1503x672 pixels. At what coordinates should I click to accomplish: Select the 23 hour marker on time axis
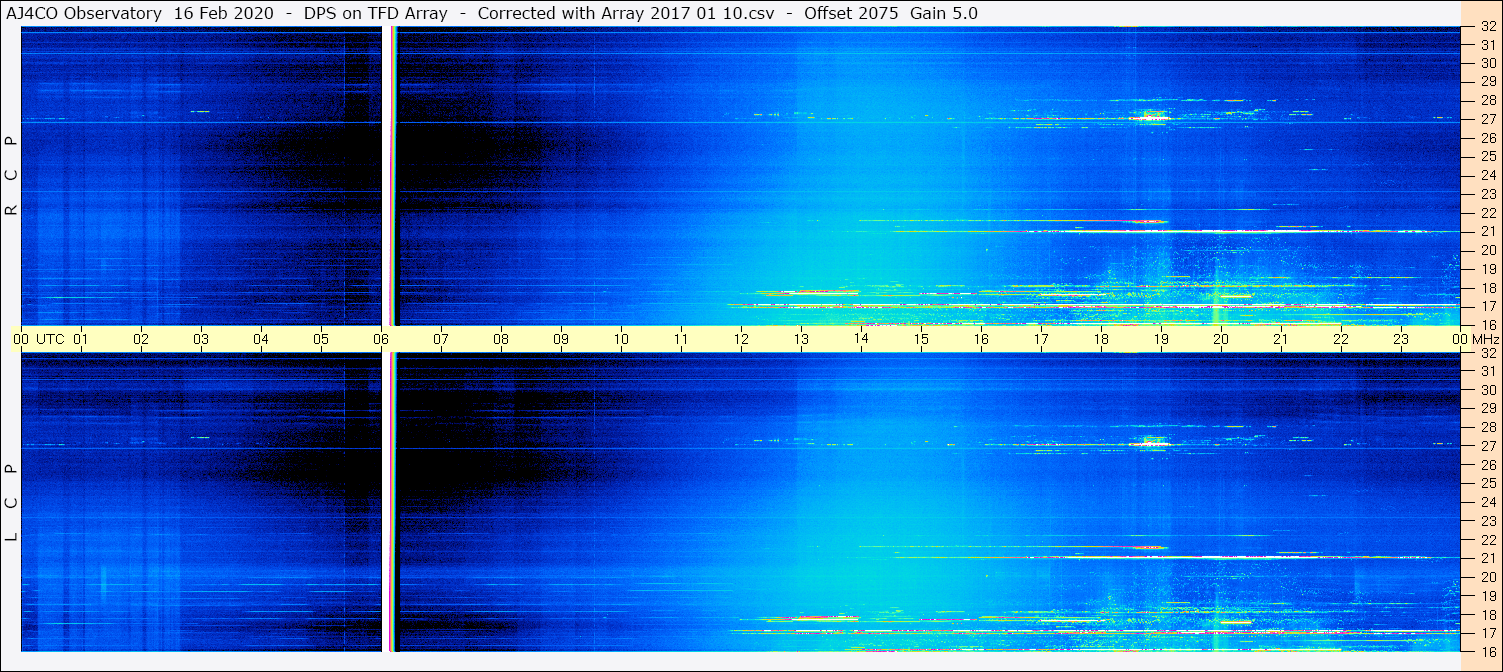click(x=1401, y=339)
